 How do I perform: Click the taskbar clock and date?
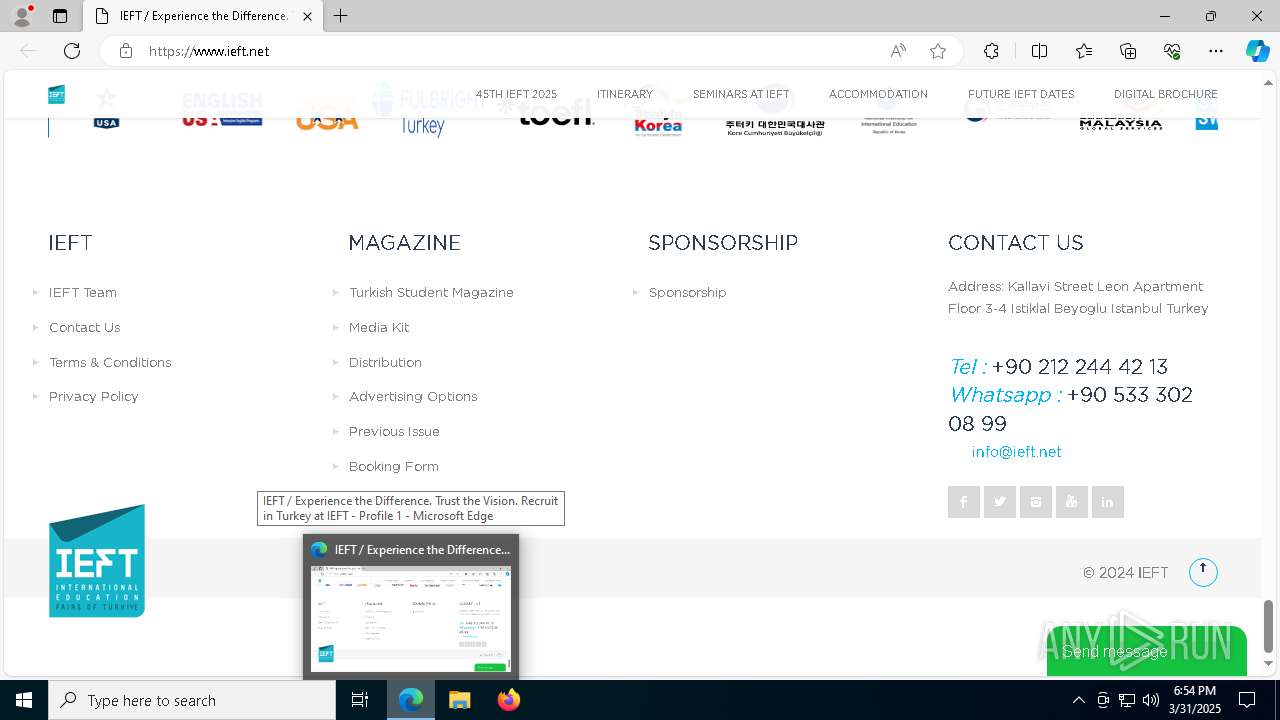pos(1195,700)
